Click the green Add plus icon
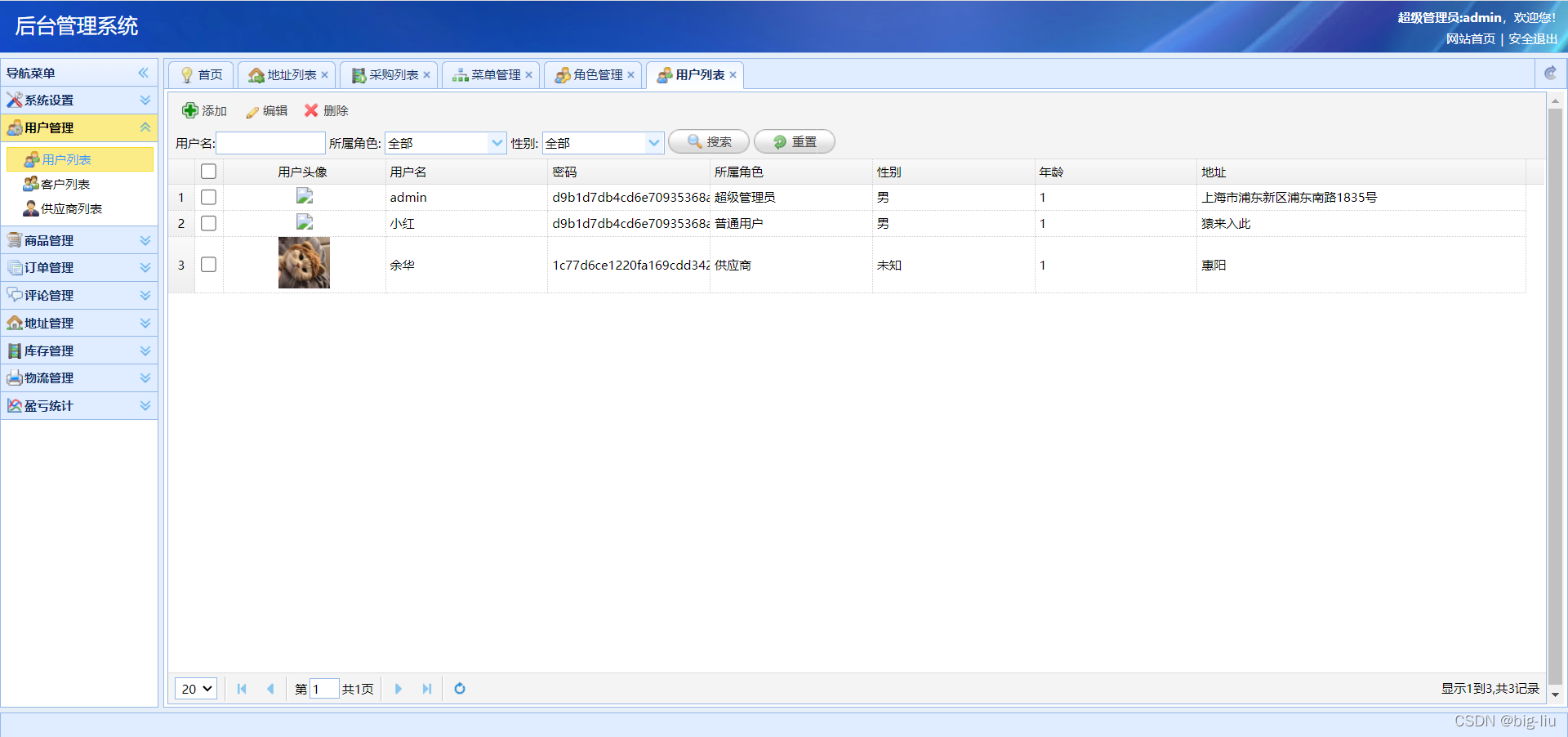 [190, 110]
